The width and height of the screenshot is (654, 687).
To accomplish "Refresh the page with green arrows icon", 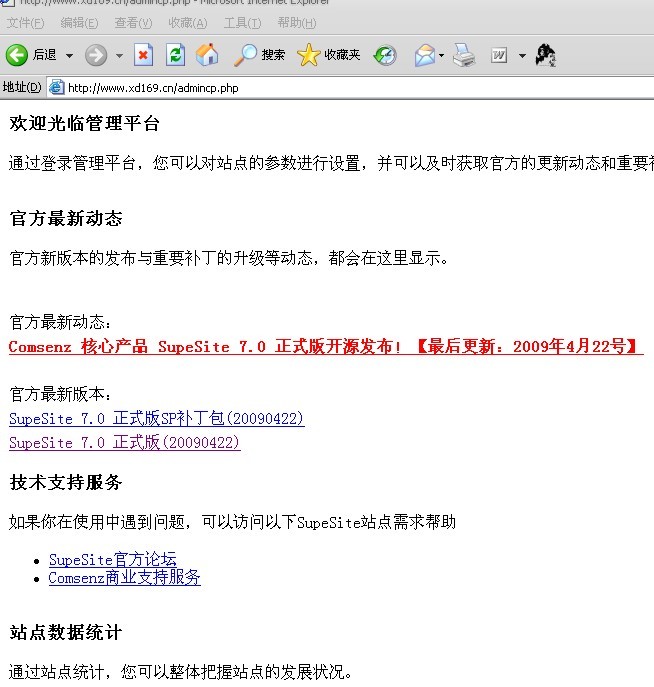I will coord(176,55).
